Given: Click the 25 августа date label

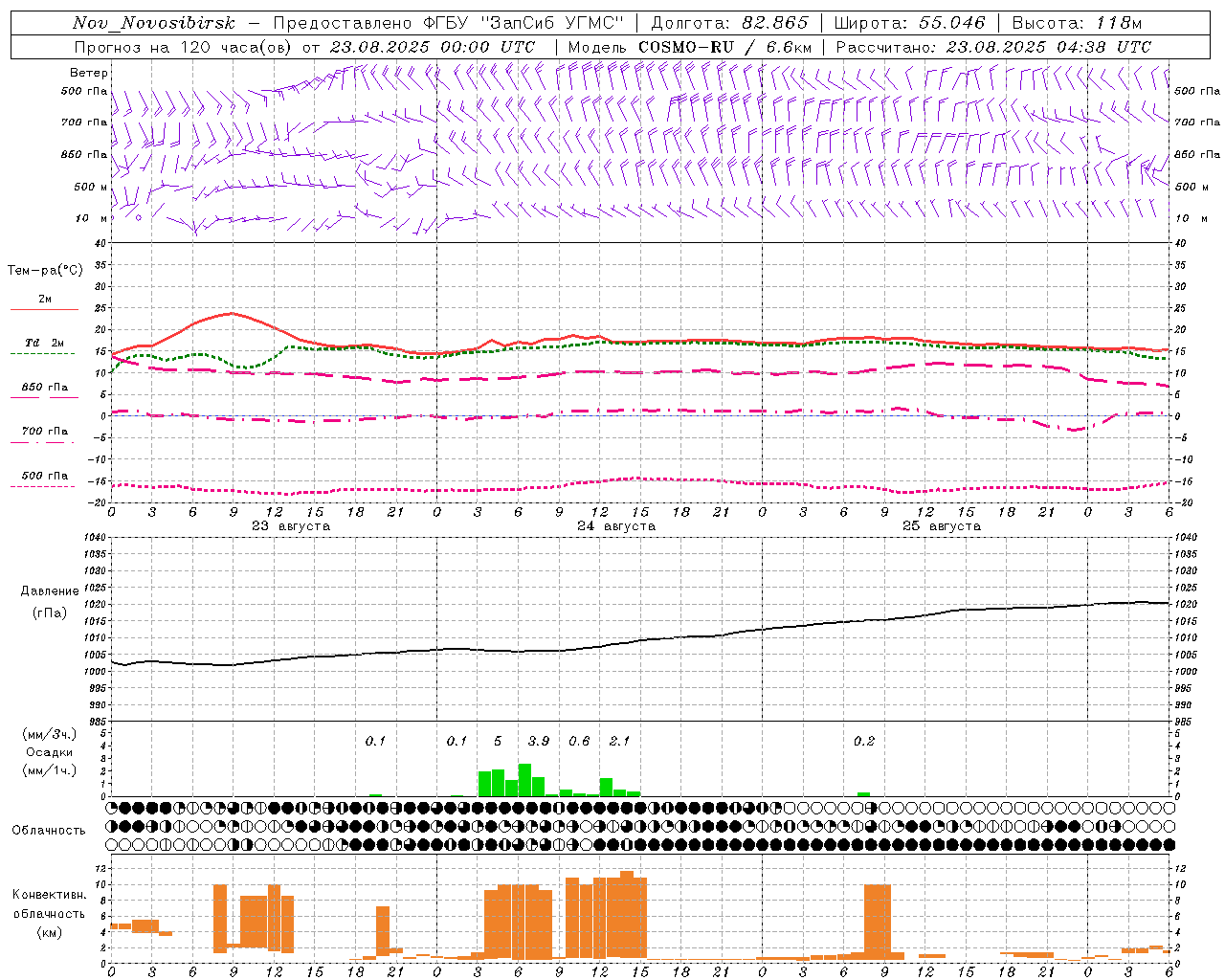Looking at the screenshot, I should tap(942, 526).
